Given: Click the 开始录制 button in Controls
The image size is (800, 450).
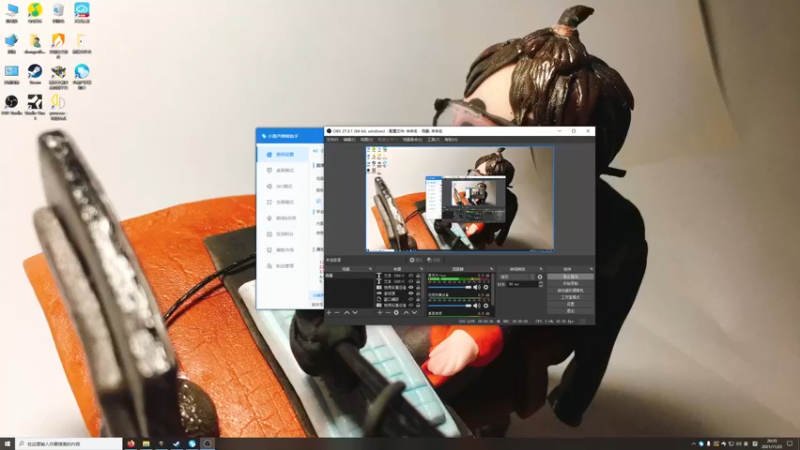Looking at the screenshot, I should [570, 283].
